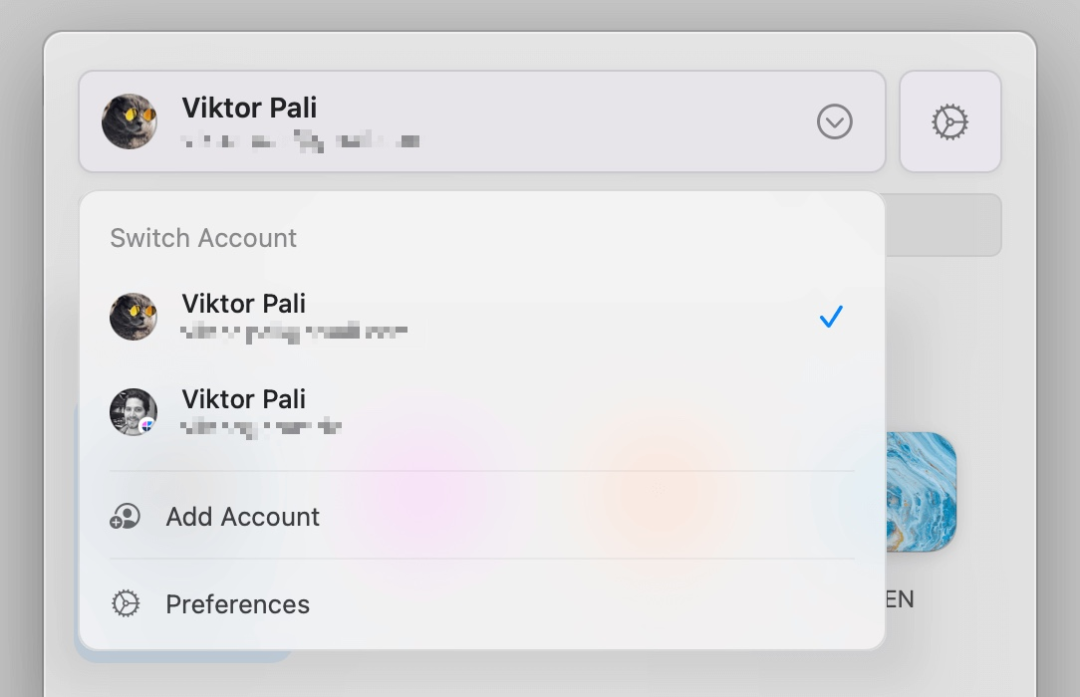Click the cat avatar in the top account header
The image size is (1080, 697).
point(129,122)
